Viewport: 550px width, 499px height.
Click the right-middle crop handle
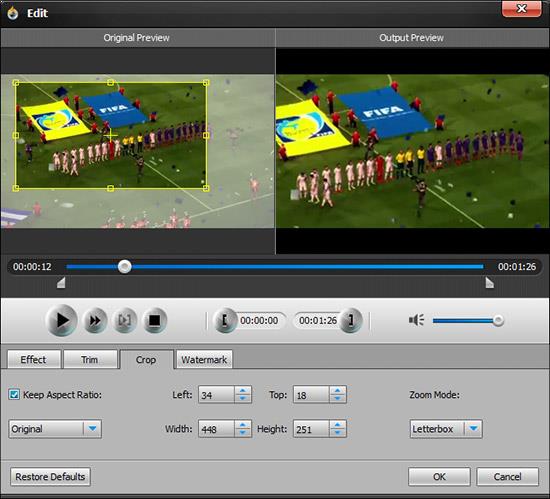[x=206, y=135]
